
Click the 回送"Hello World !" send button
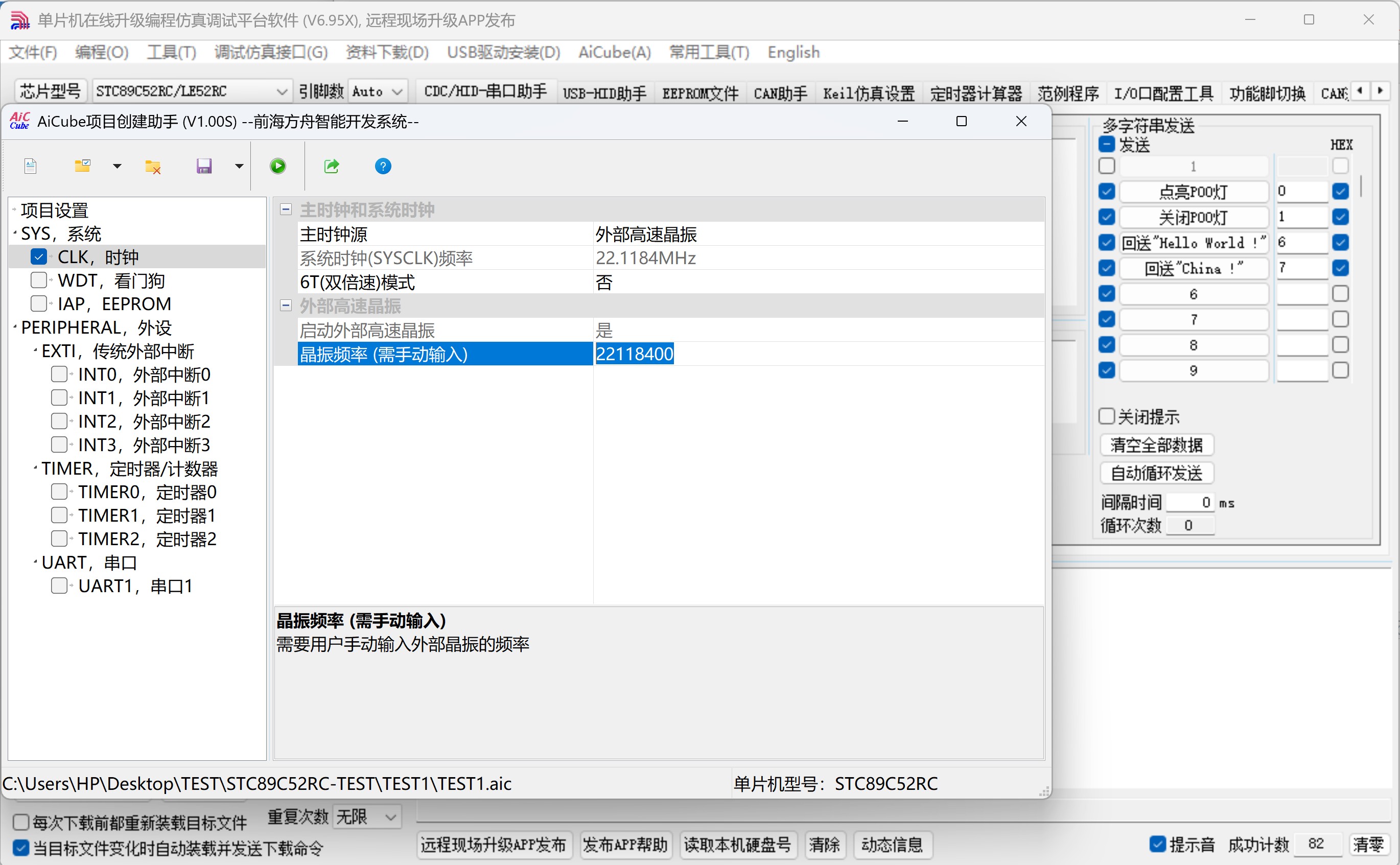pyautogui.click(x=1194, y=243)
